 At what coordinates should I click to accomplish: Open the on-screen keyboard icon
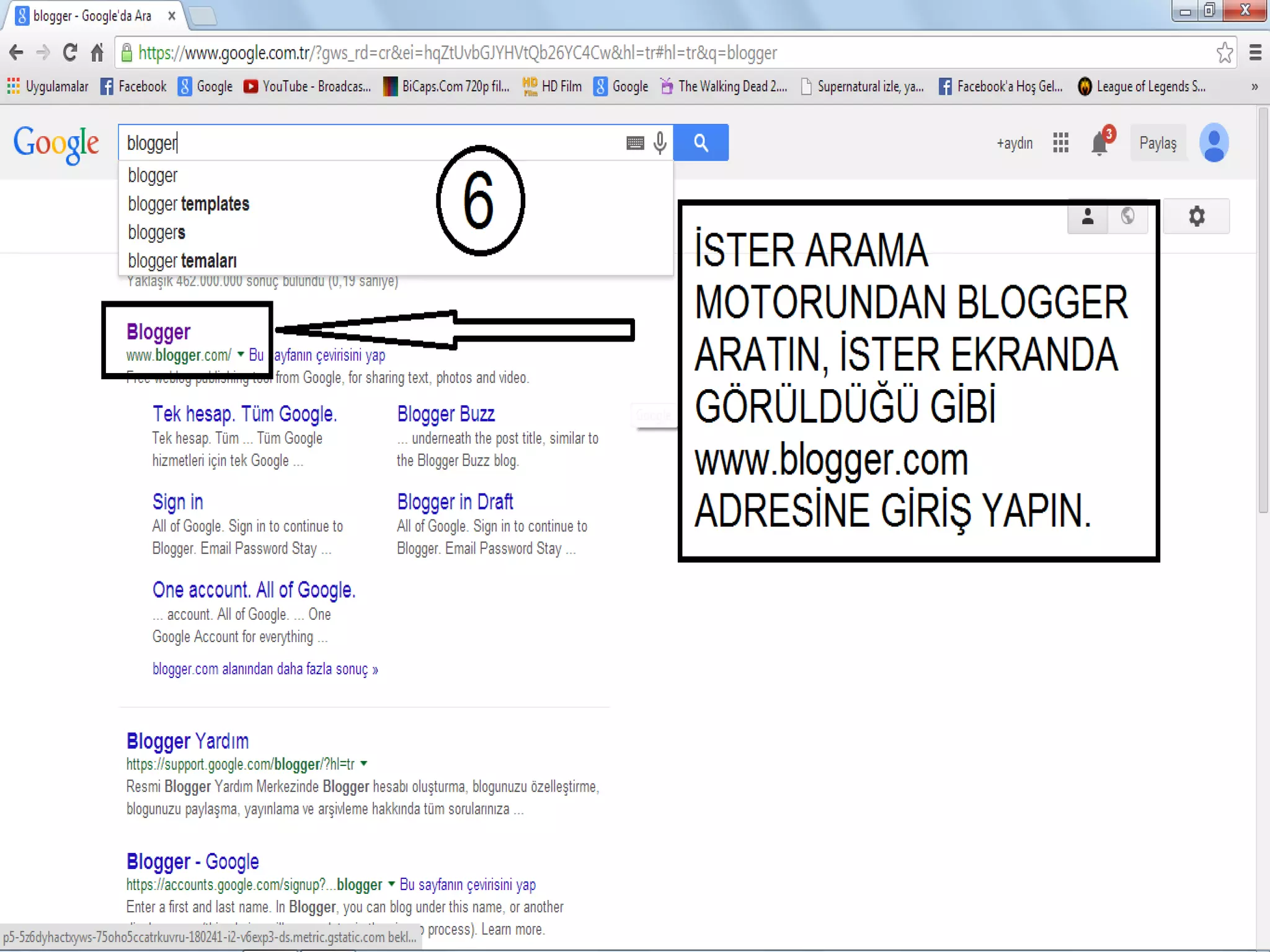(635, 143)
